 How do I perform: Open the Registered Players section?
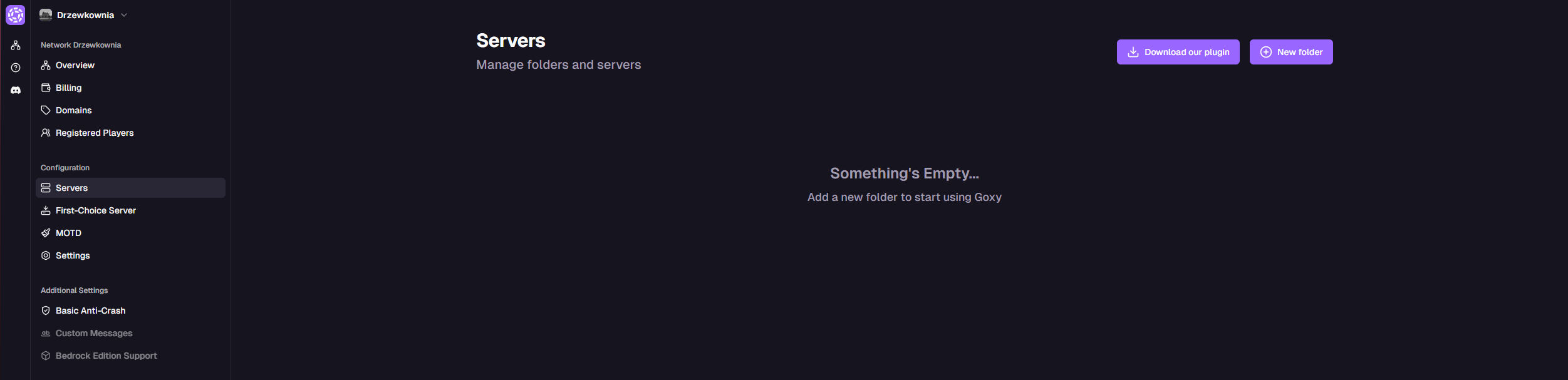(x=94, y=132)
